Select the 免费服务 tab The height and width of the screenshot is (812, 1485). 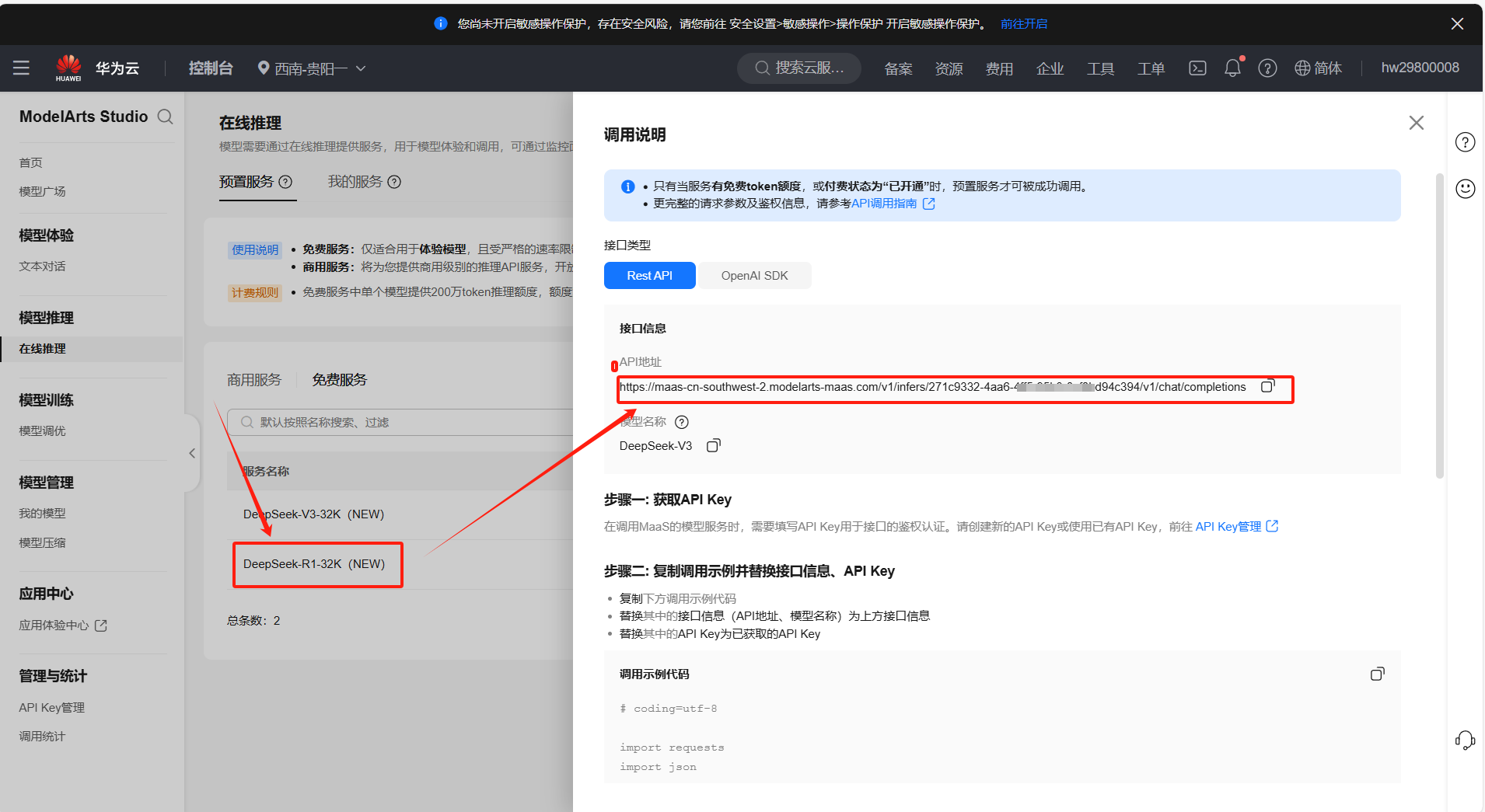(x=340, y=380)
